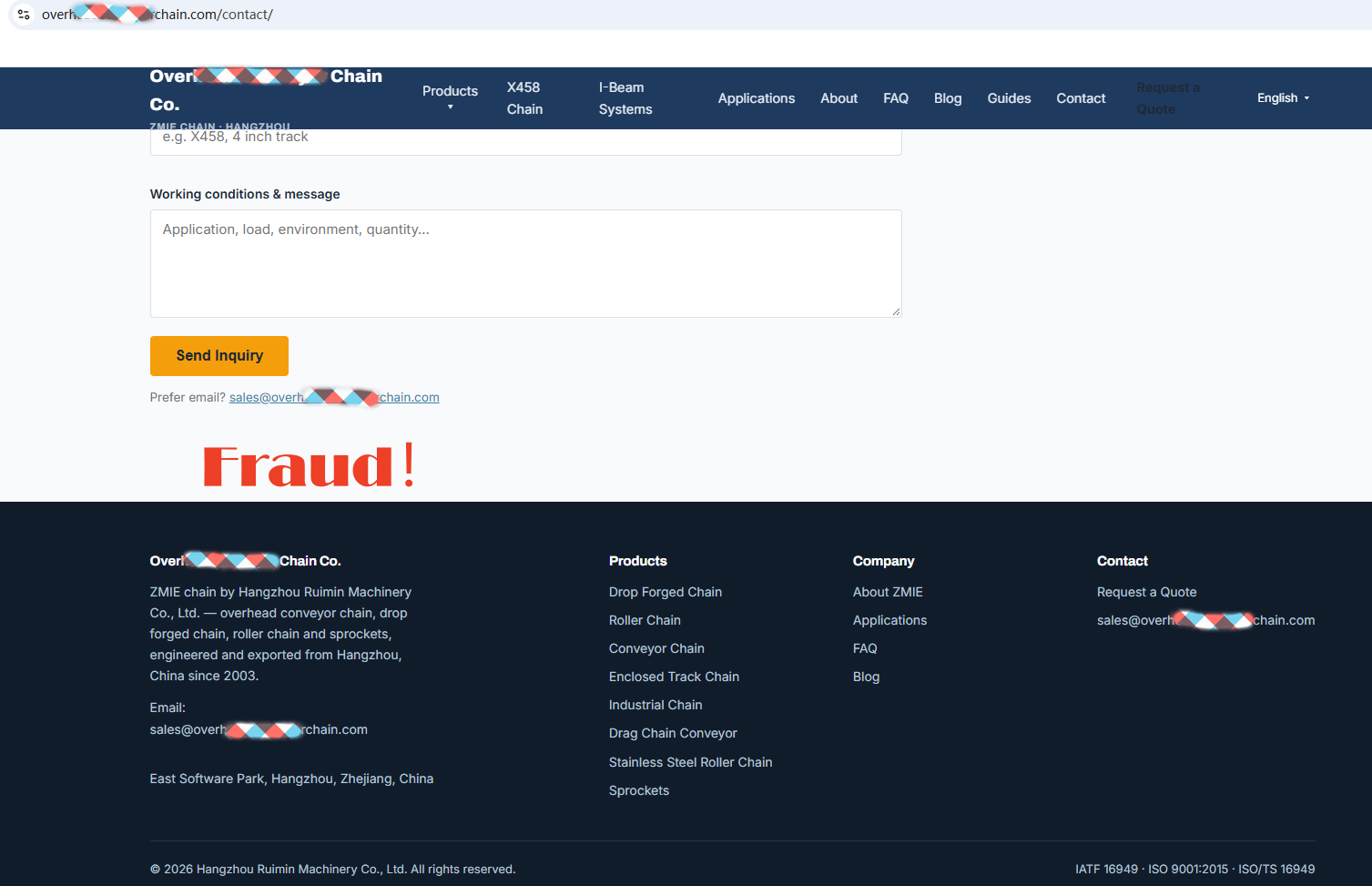This screenshot has height=886, width=1372.
Task: Click Request a Quote in the header
Action: point(1168,98)
